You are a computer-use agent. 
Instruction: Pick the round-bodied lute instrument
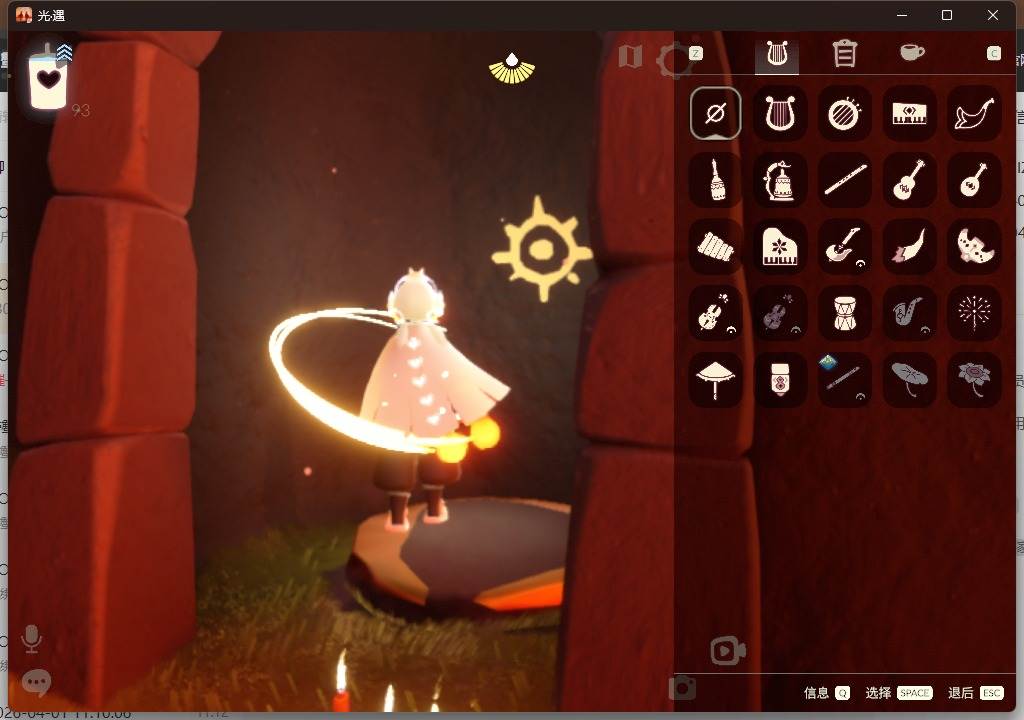[x=974, y=180]
